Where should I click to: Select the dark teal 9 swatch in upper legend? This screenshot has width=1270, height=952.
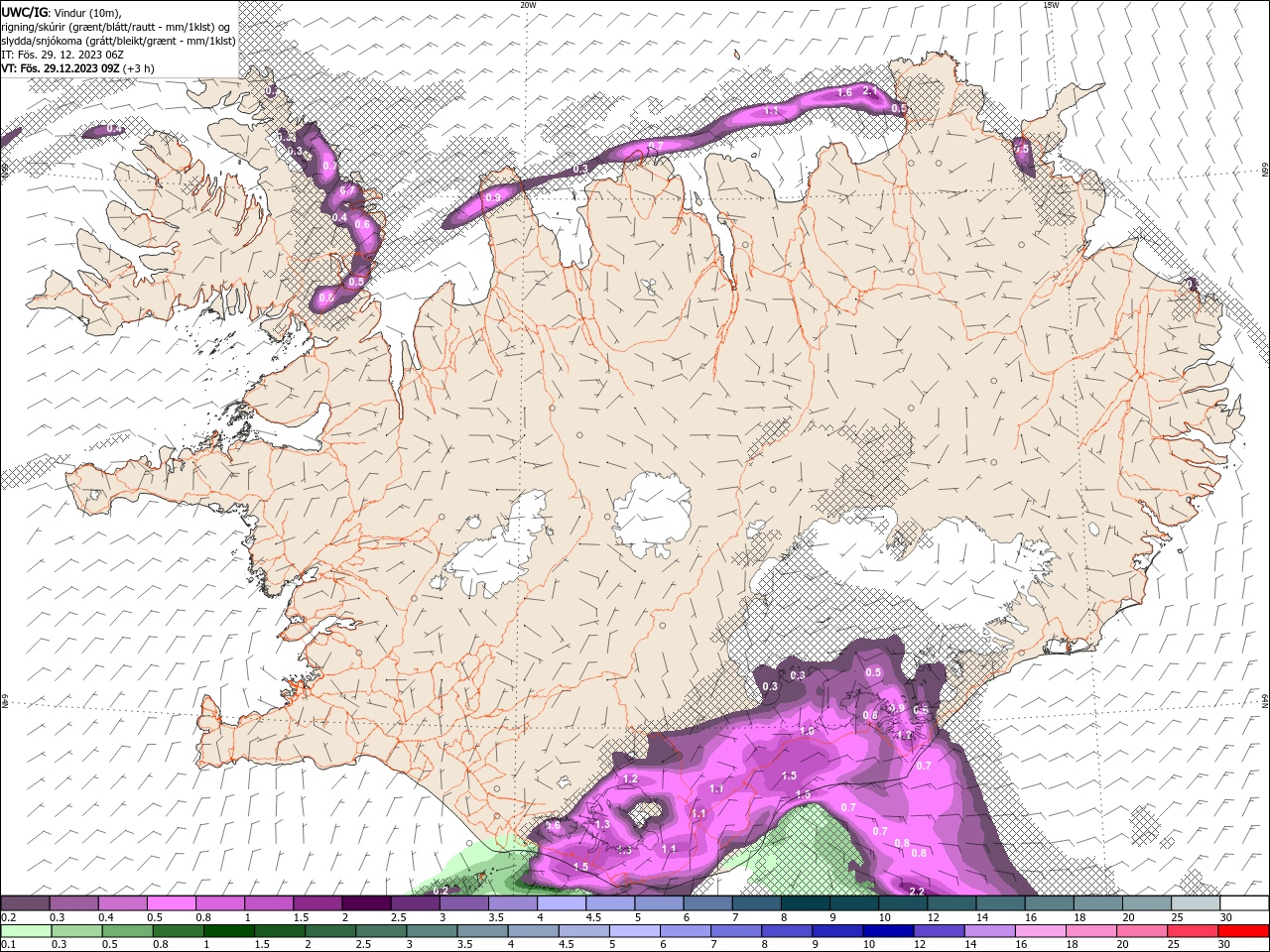tap(853, 903)
